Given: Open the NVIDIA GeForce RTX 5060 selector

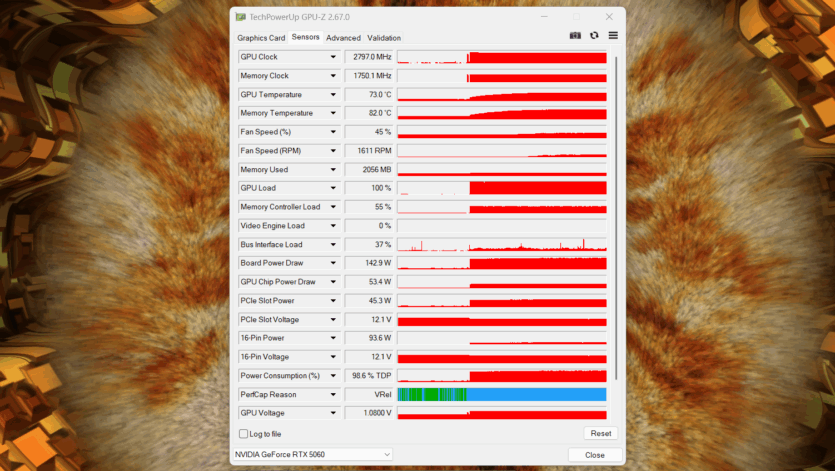Looking at the screenshot, I should pyautogui.click(x=312, y=454).
